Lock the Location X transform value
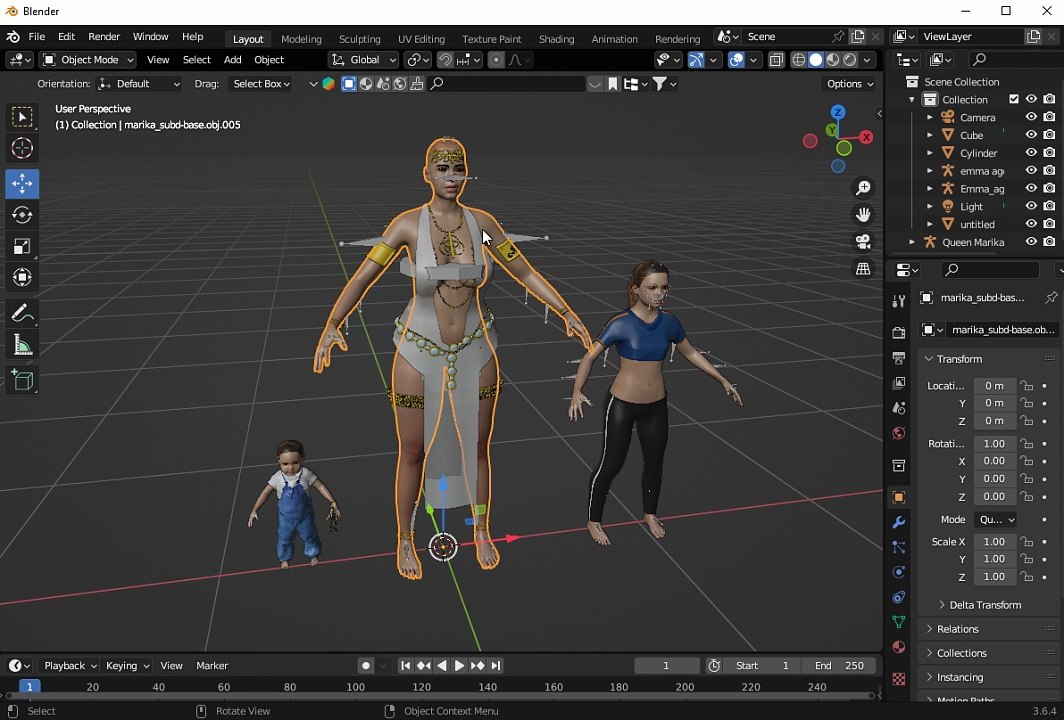 pos(1027,385)
